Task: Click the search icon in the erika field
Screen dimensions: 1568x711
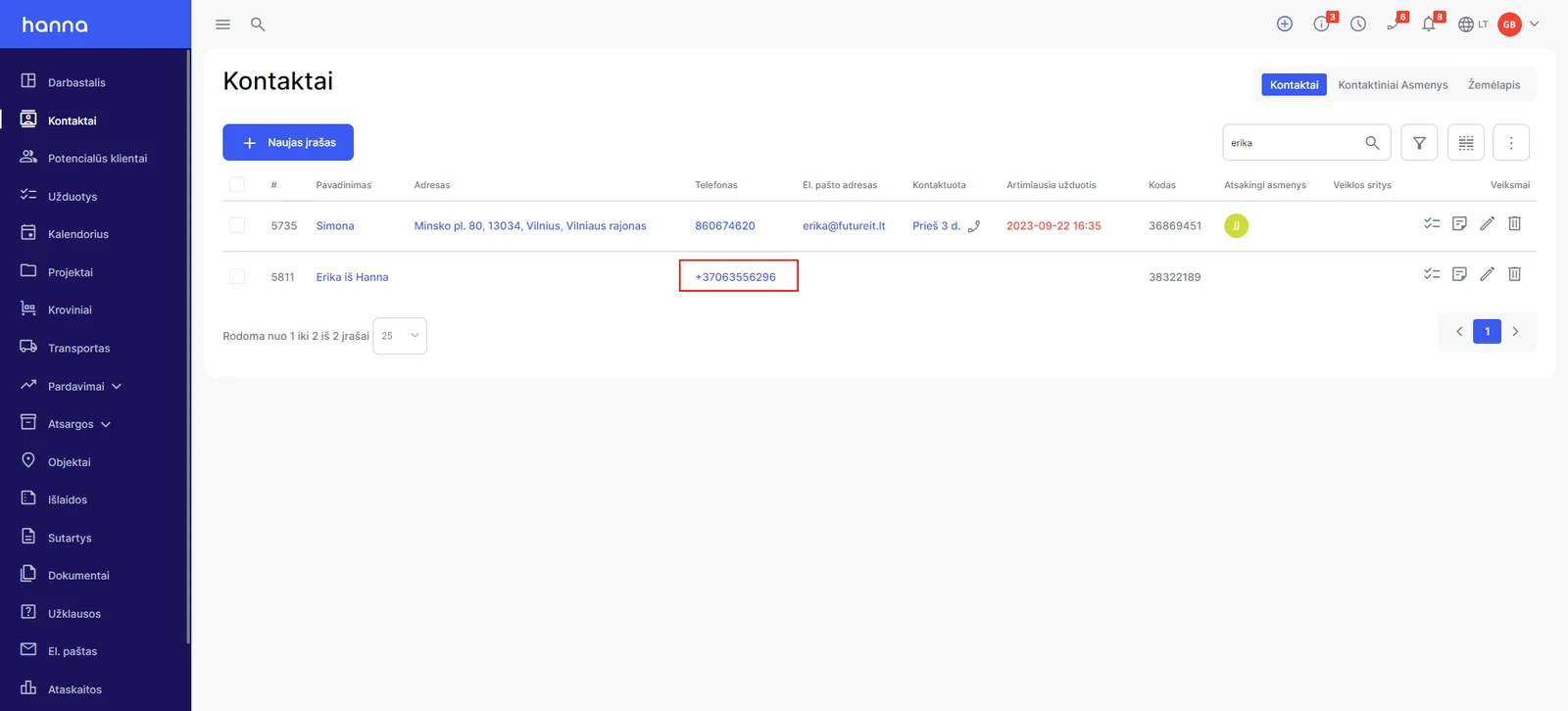Action: click(1372, 143)
